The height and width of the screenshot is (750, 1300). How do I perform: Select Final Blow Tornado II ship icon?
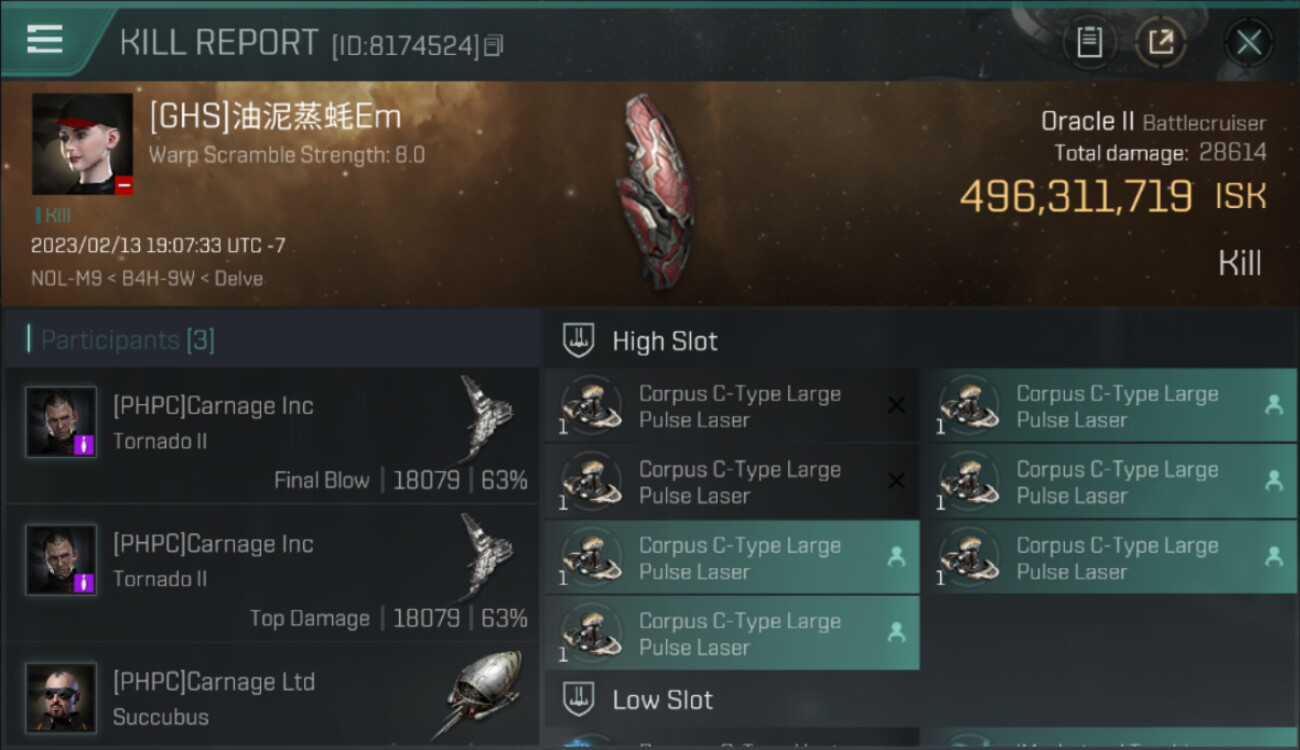487,417
